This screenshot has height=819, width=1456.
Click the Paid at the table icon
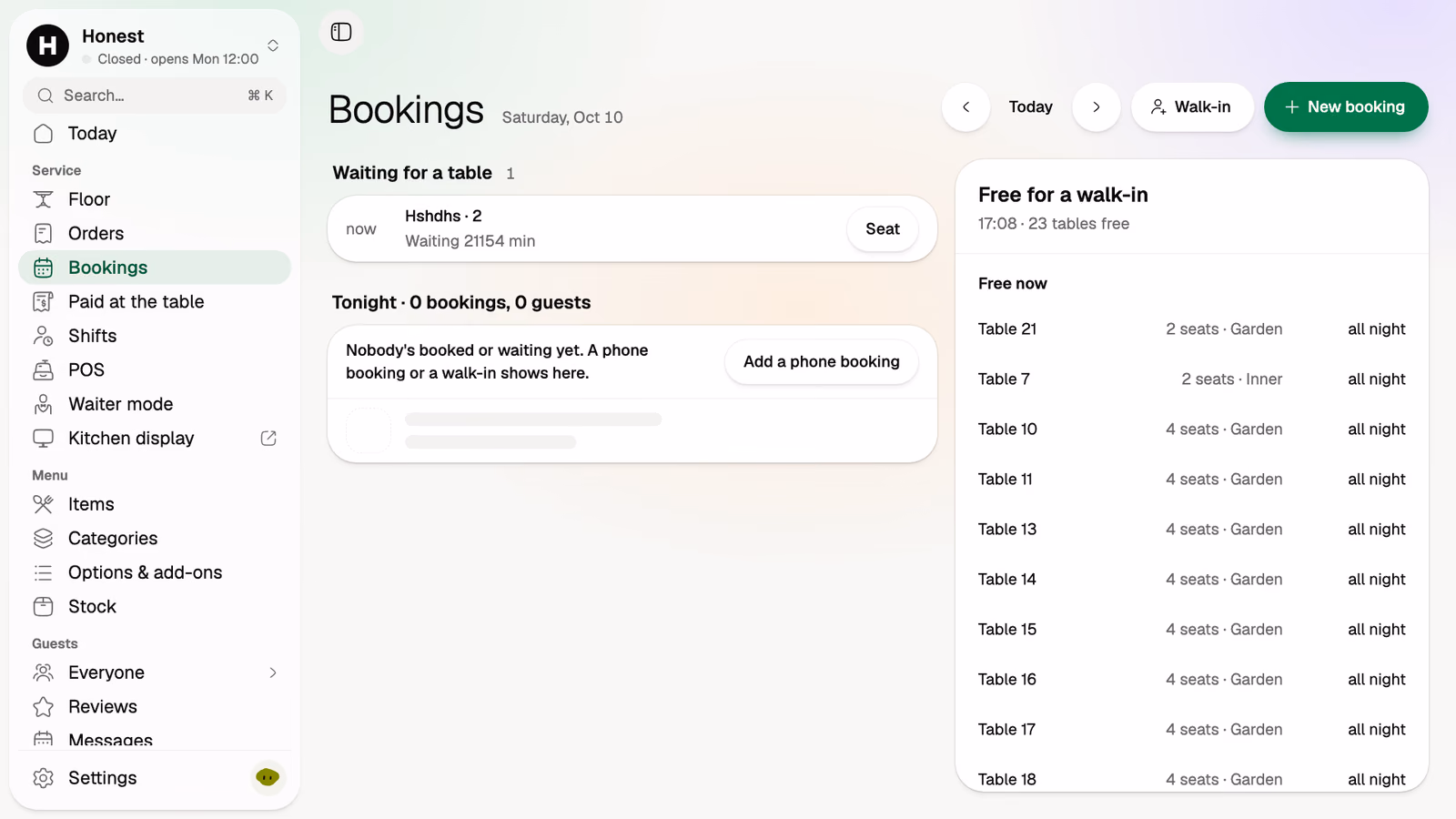(x=43, y=302)
